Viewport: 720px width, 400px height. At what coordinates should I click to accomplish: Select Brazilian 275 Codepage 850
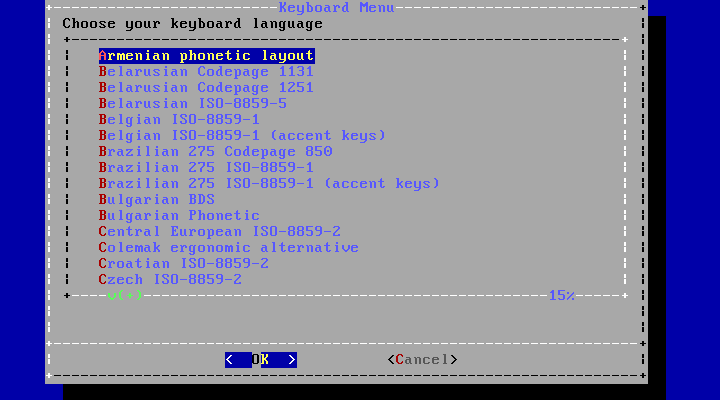click(x=215, y=152)
